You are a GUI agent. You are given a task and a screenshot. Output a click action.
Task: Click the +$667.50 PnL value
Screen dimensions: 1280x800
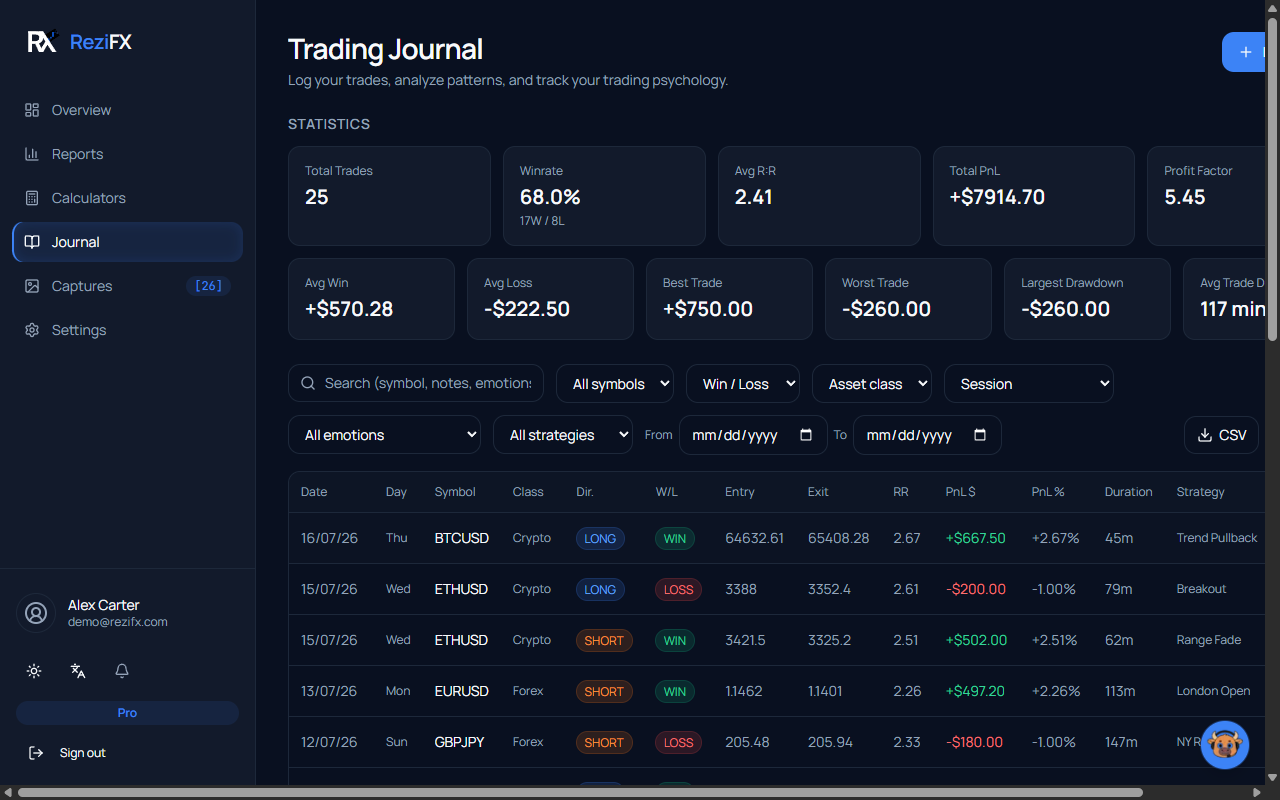tap(976, 538)
